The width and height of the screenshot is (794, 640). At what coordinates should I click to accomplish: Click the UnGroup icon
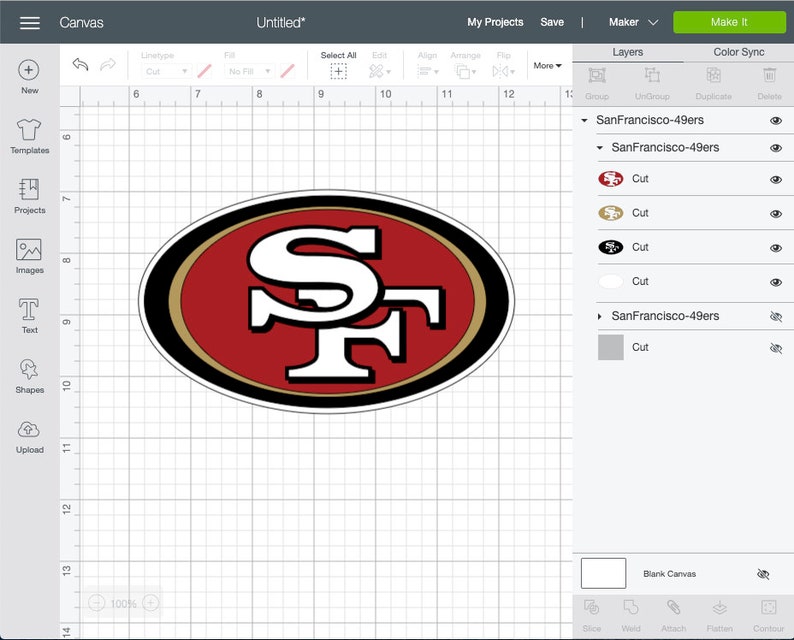pyautogui.click(x=652, y=84)
